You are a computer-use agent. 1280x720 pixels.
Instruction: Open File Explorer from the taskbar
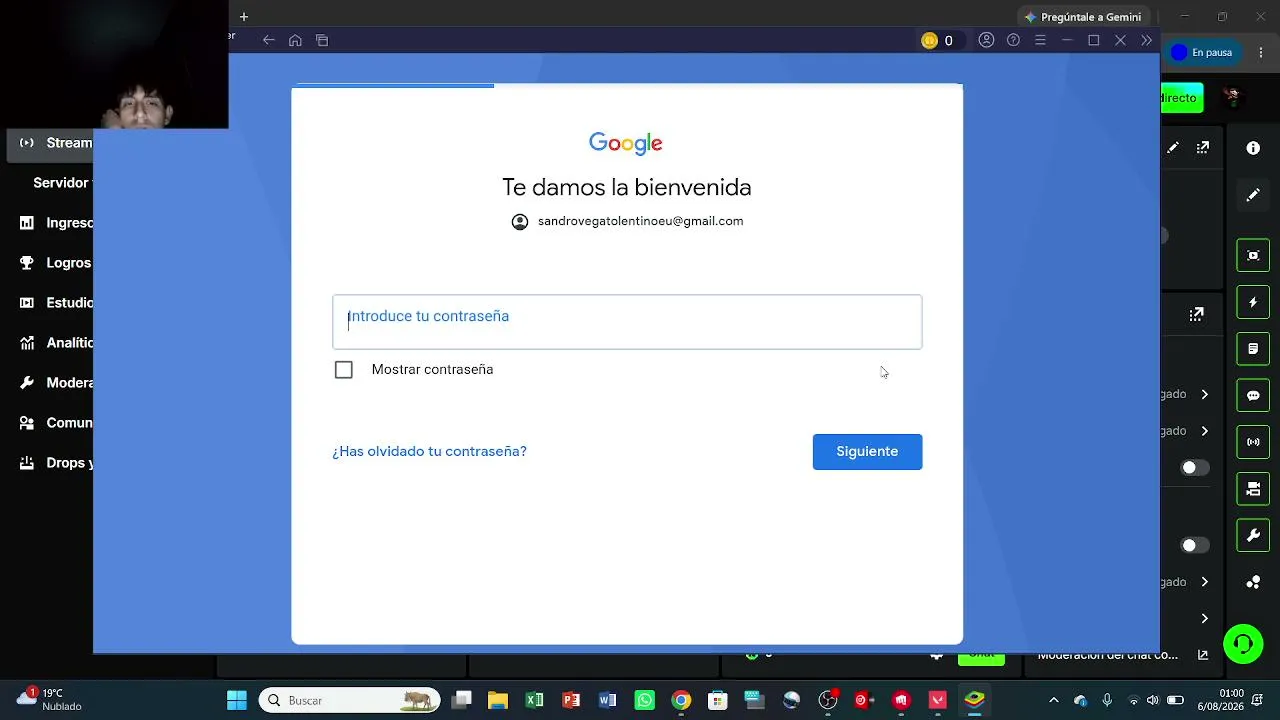(498, 700)
